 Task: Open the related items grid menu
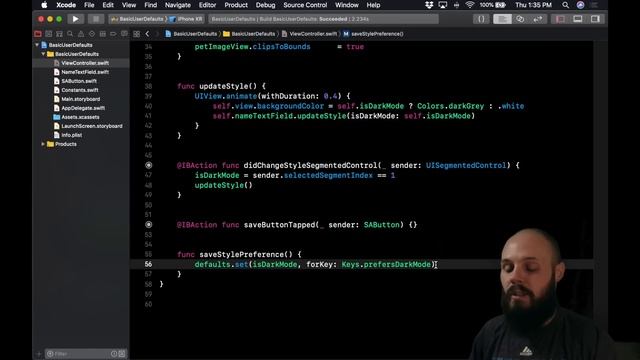click(x=136, y=34)
